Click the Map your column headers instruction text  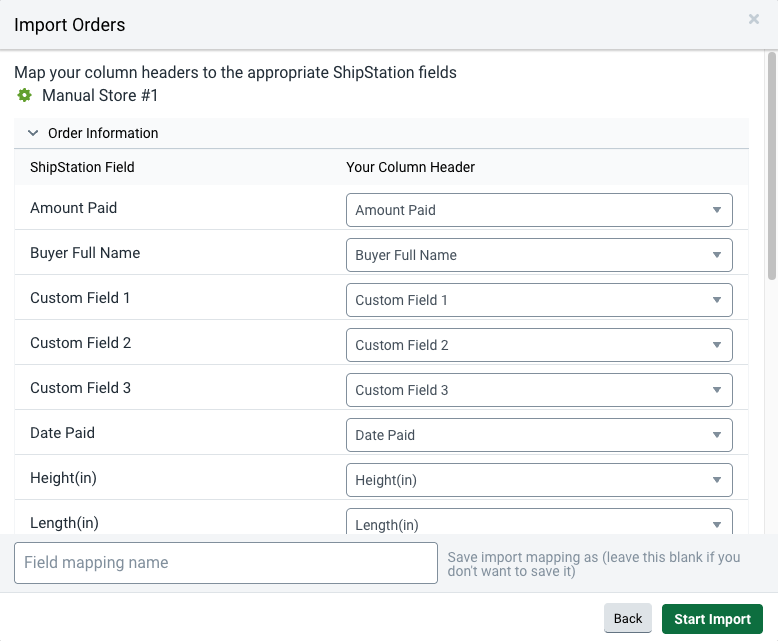235,72
